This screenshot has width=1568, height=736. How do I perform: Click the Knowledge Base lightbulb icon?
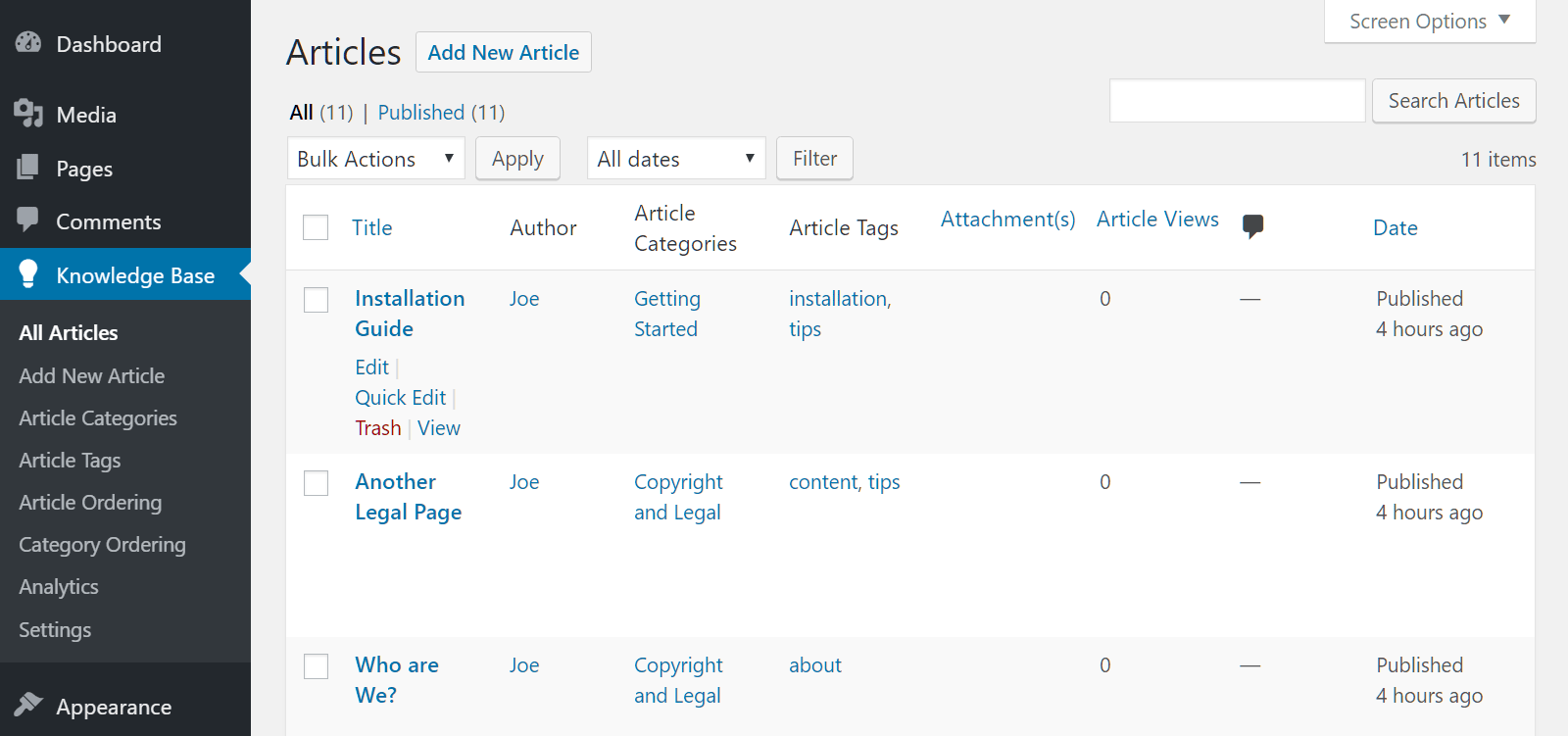click(x=28, y=274)
